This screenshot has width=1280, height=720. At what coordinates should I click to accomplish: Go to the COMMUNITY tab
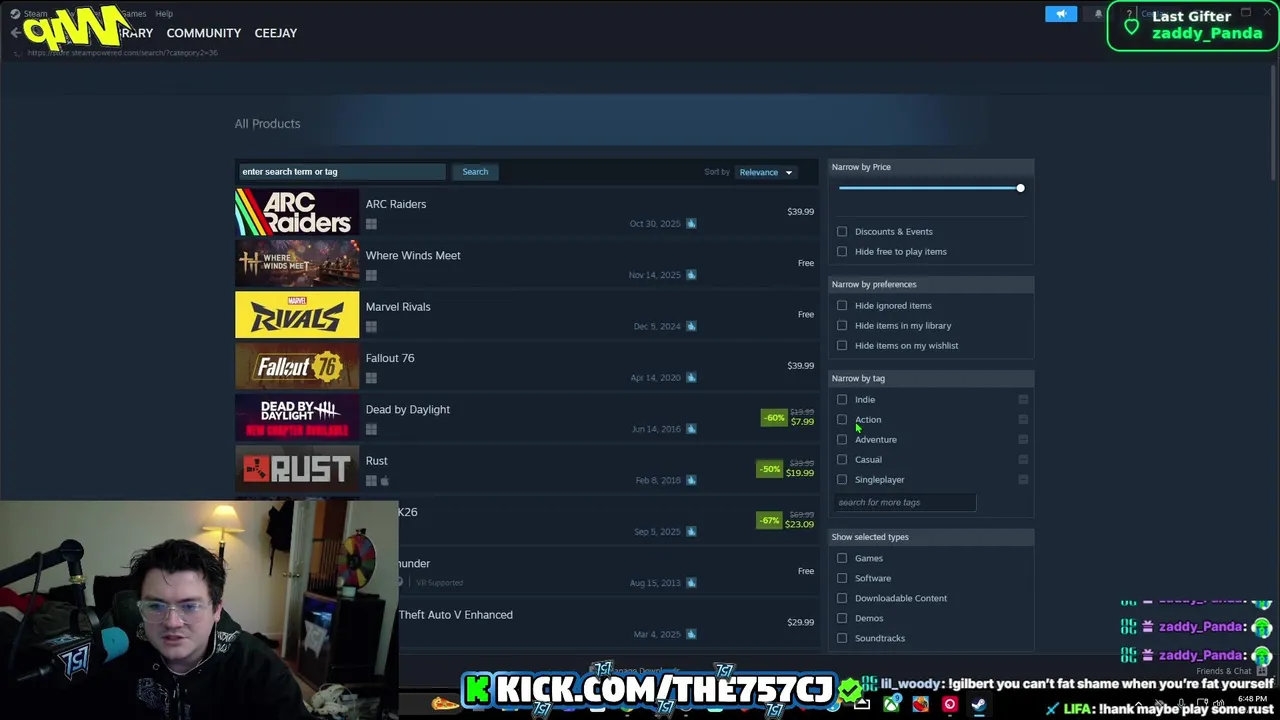coord(204,33)
